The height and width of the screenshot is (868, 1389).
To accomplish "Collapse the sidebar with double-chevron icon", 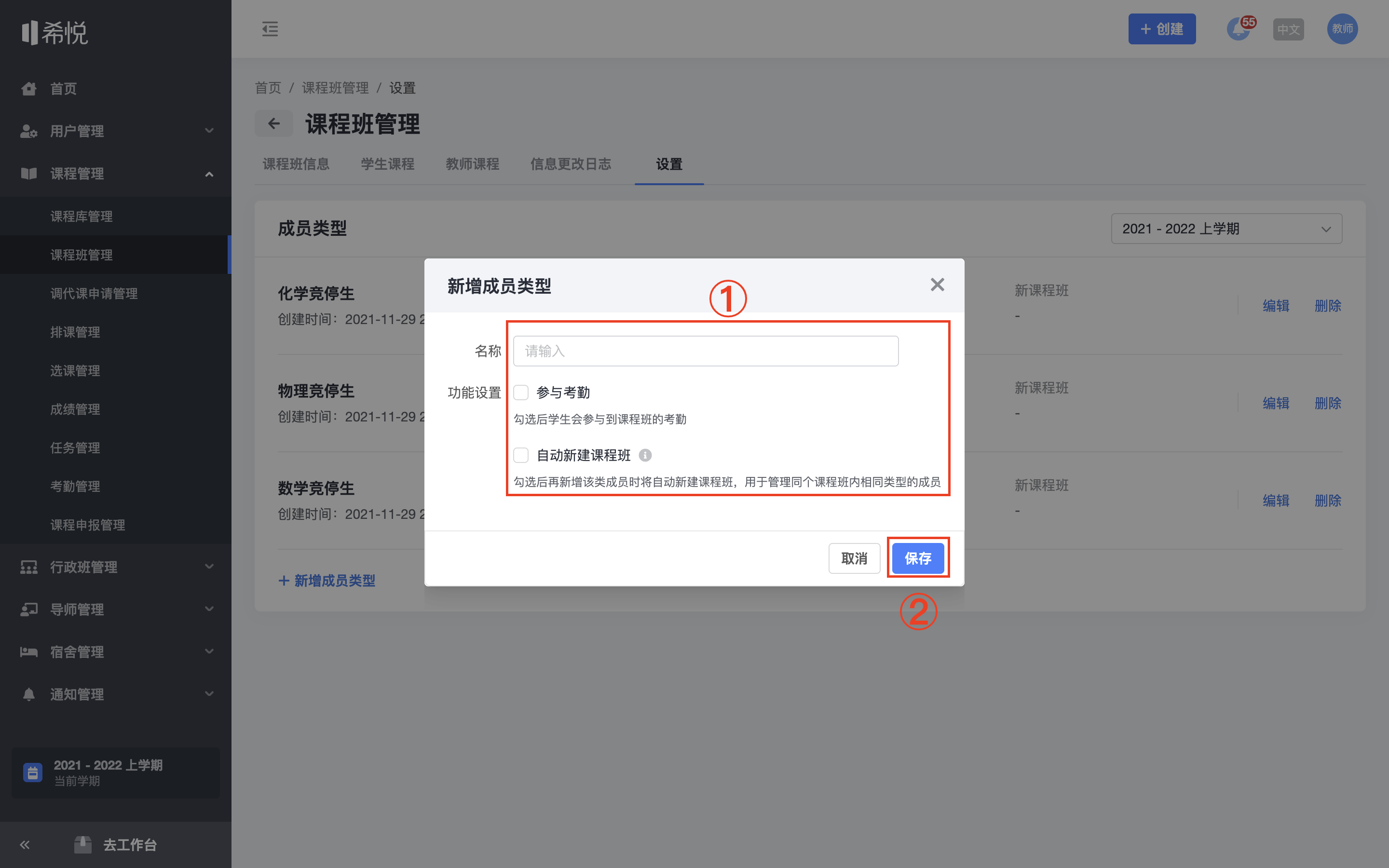I will [25, 844].
